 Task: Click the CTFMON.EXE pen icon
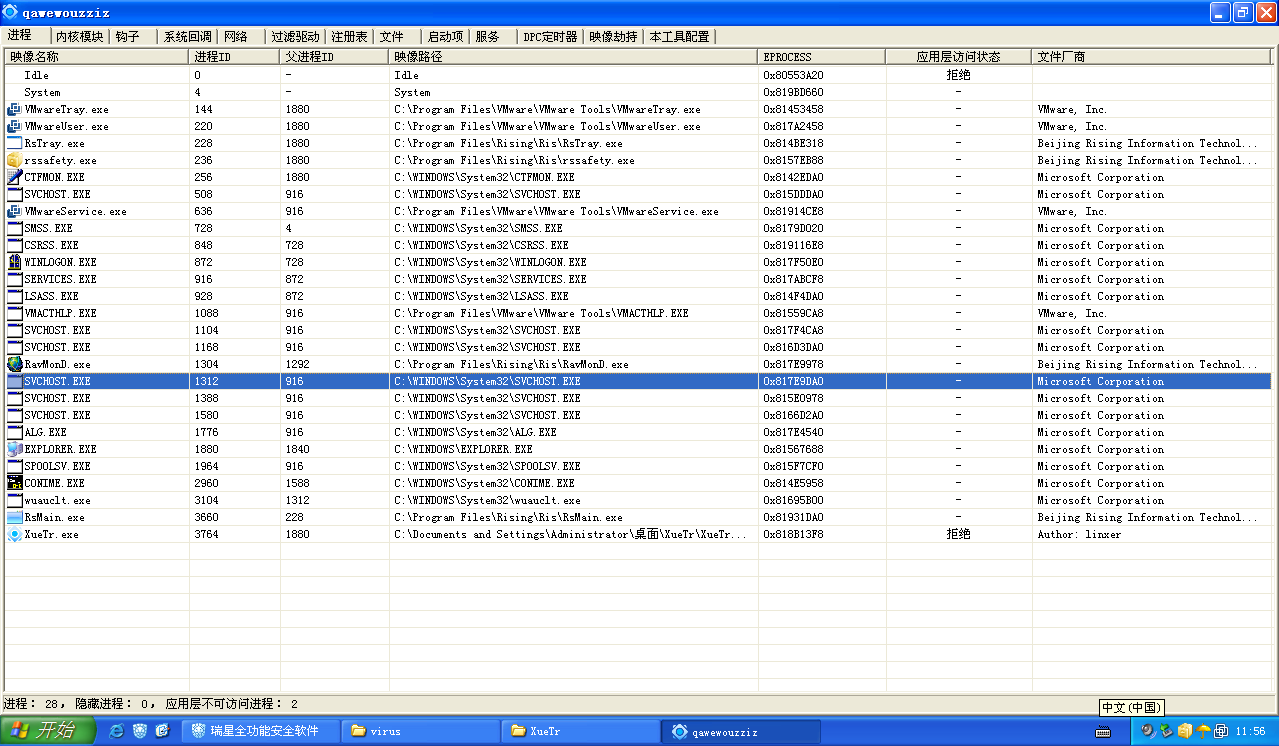[x=14, y=177]
